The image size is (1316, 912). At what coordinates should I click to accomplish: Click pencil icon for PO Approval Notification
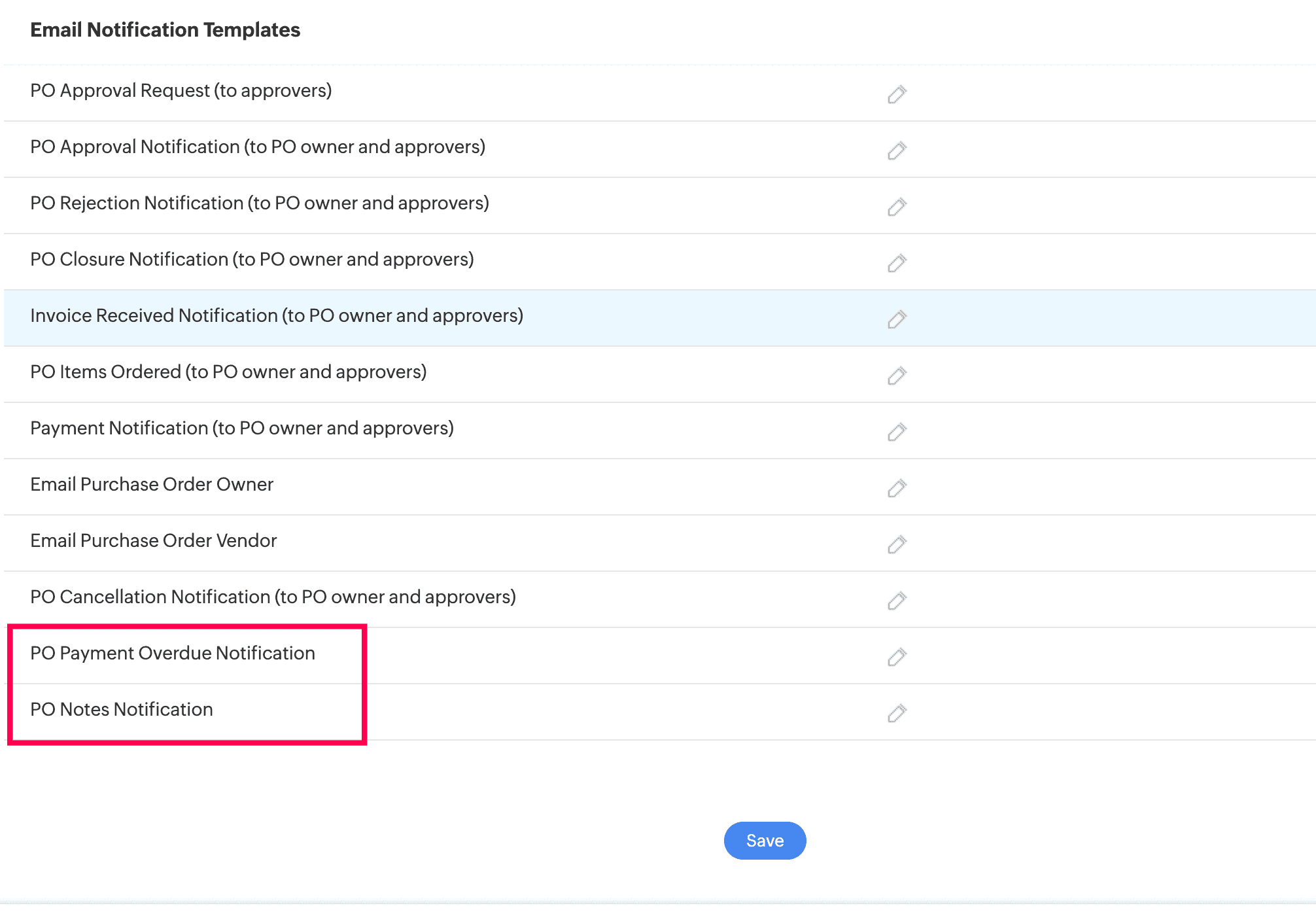coord(897,150)
